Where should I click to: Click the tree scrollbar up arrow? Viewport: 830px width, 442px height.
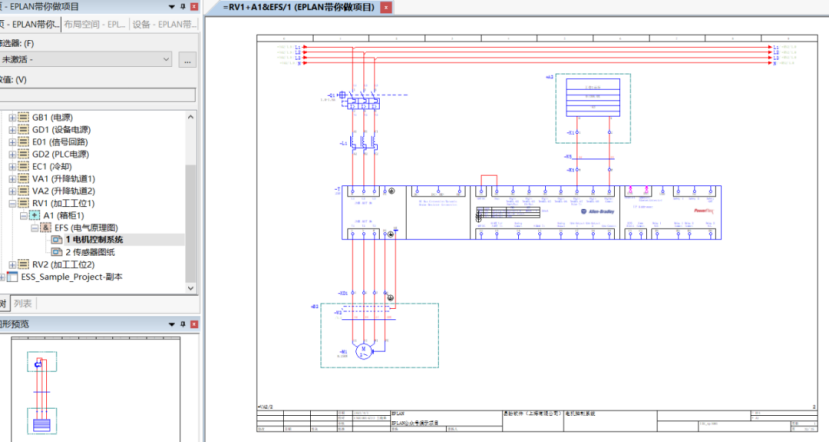tap(191, 117)
